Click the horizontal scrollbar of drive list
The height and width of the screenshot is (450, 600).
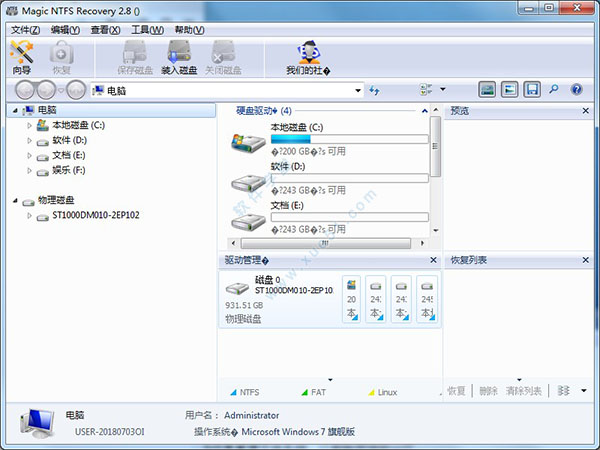coord(325,243)
